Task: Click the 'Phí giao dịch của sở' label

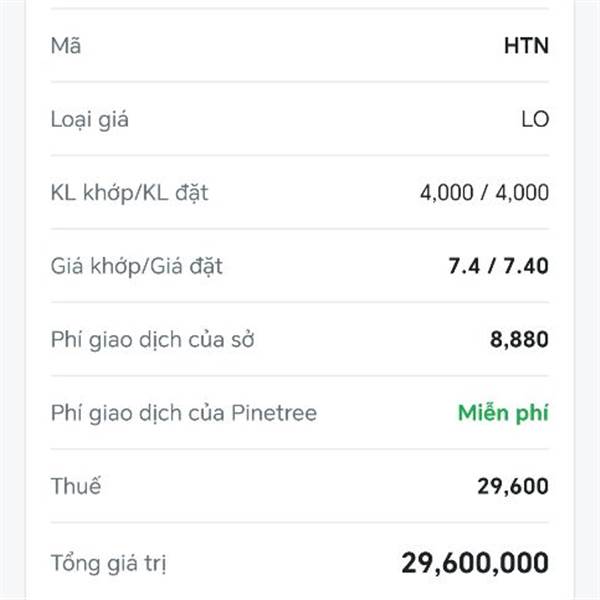Action: [152, 340]
